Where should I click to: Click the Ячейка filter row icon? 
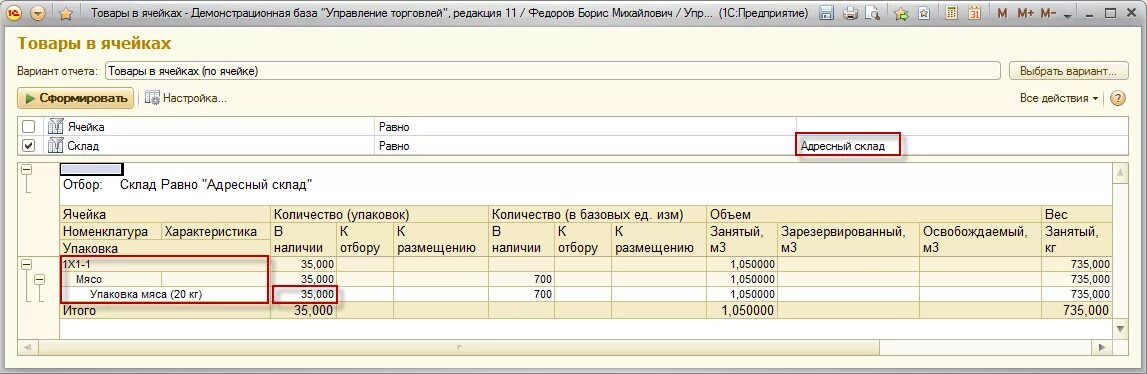point(56,127)
